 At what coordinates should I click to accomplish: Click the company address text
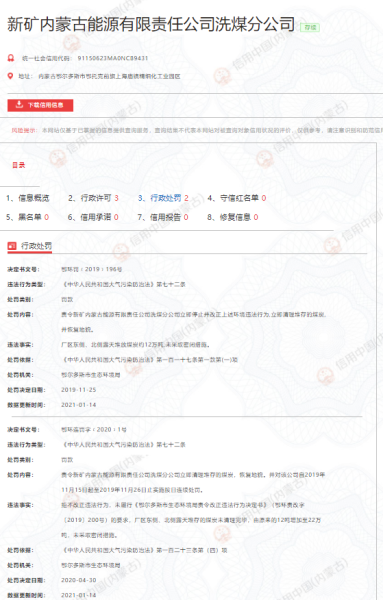point(109,76)
